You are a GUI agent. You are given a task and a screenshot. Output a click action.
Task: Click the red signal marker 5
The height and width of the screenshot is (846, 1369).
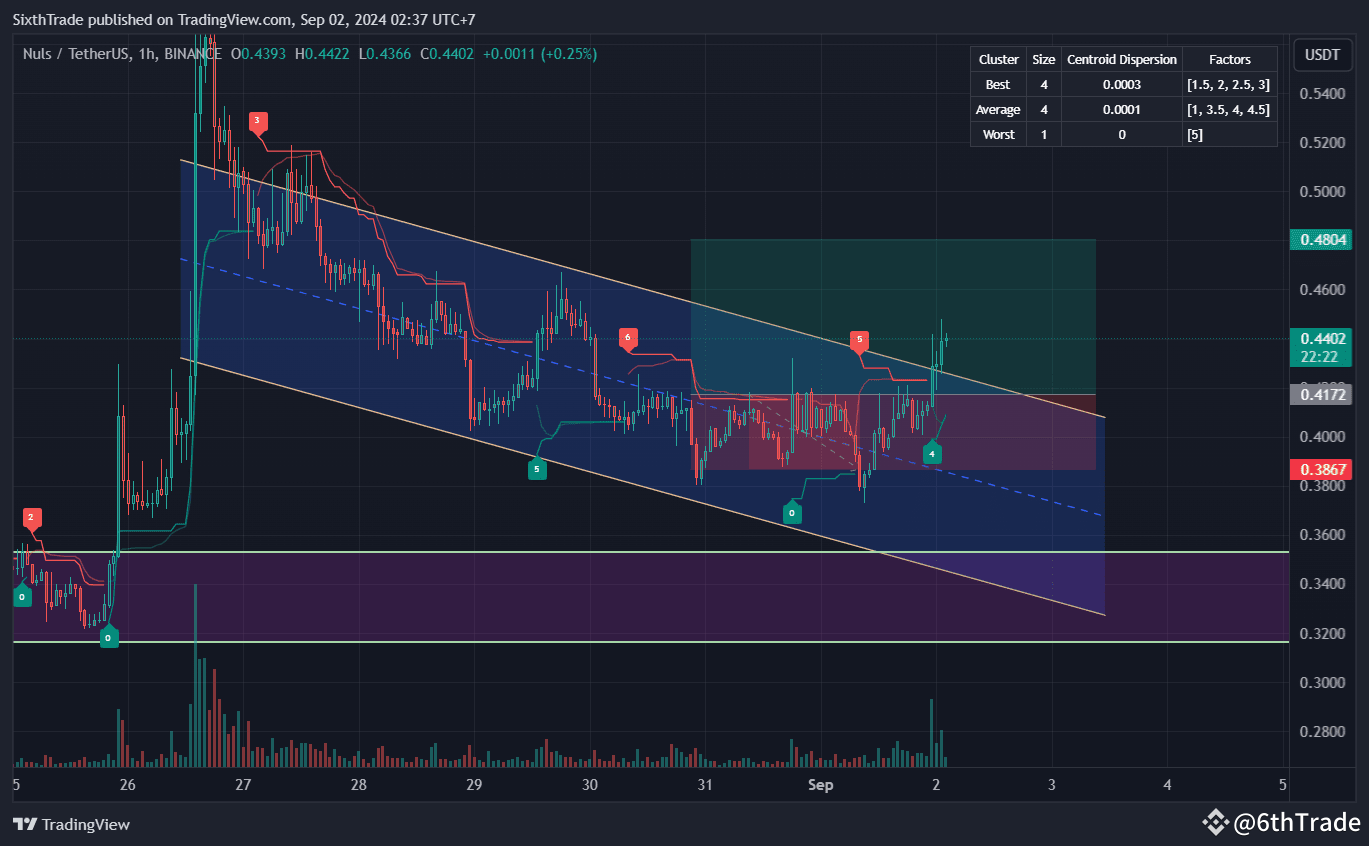[858, 340]
